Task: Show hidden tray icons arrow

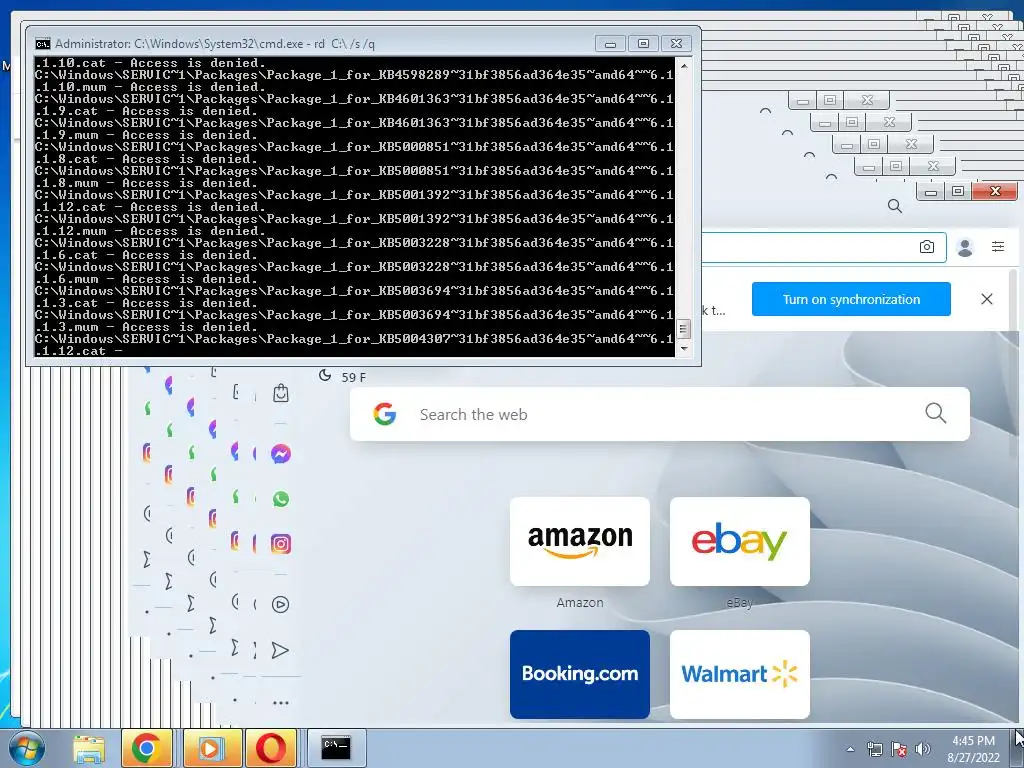Action: [850, 749]
